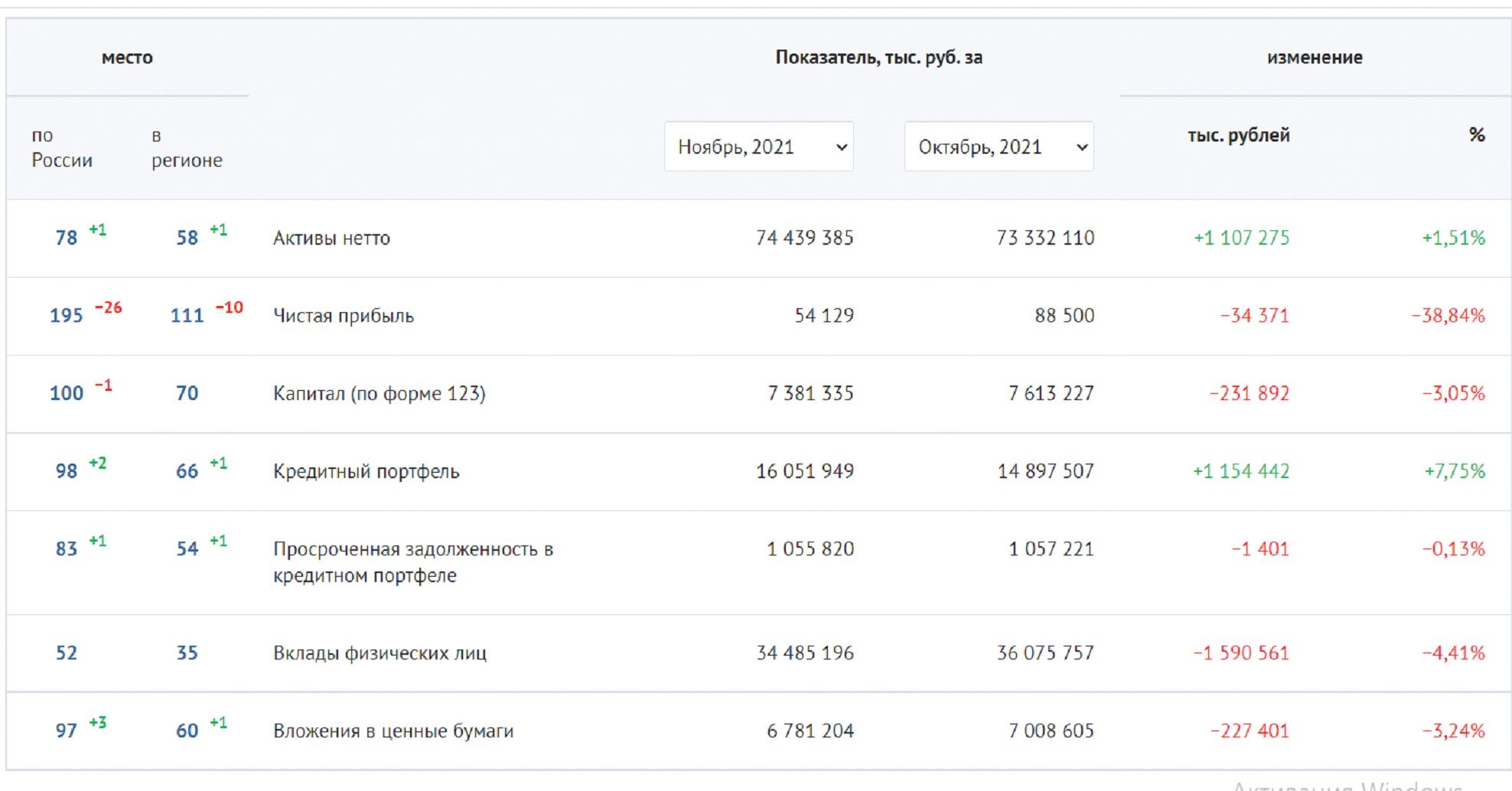Select Russia rank 97 for Вложения в ценные бумаги

tap(67, 731)
